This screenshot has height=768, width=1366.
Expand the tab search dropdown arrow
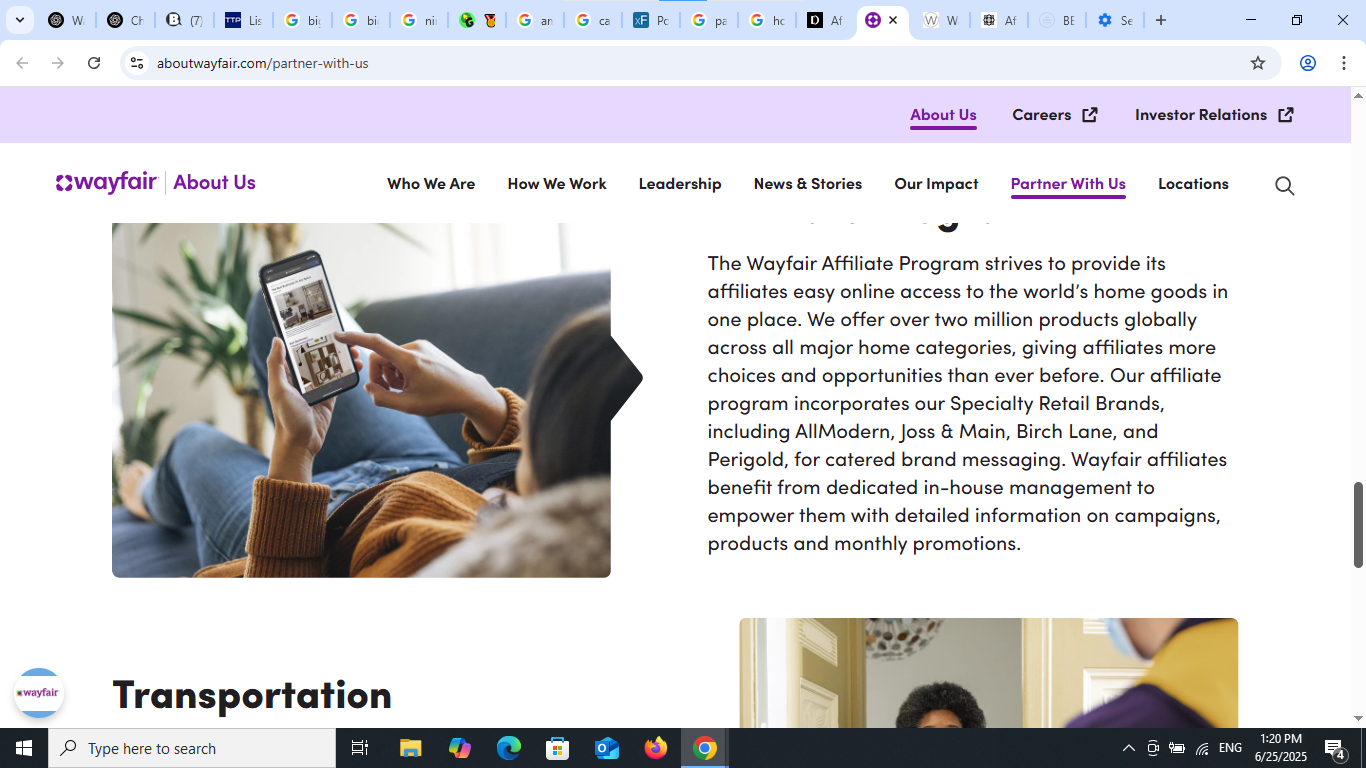pos(19,20)
